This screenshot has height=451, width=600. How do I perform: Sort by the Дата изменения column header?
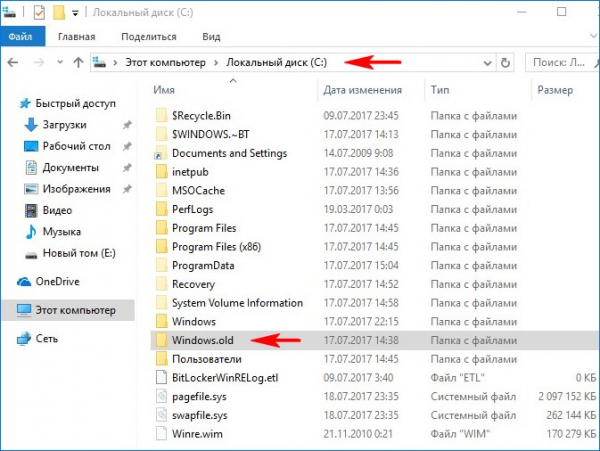pos(362,90)
